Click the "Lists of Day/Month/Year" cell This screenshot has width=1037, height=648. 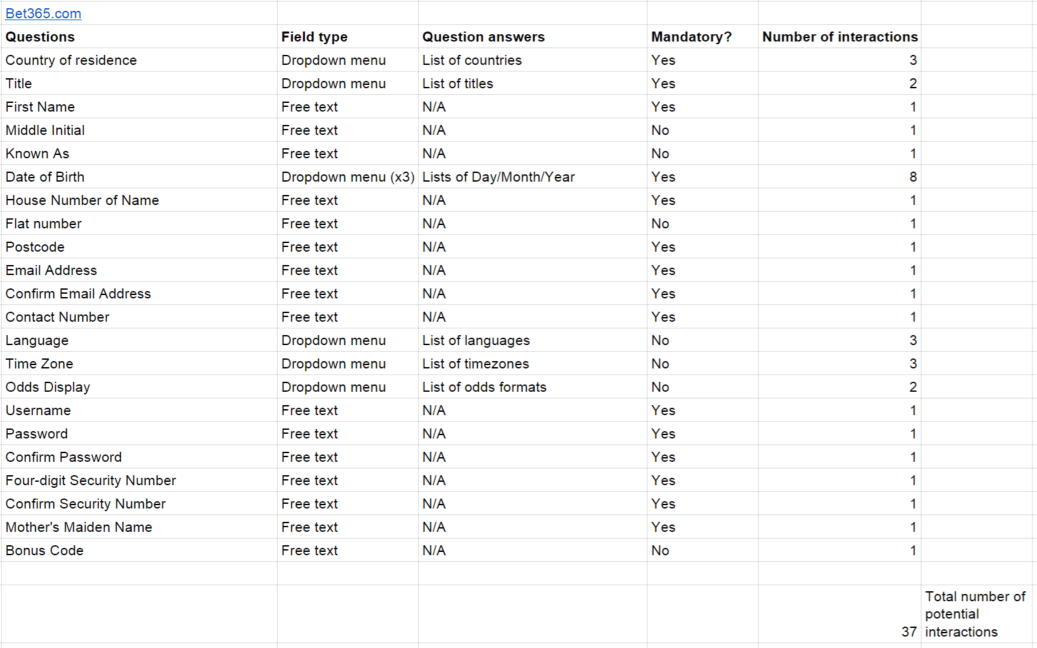coord(498,177)
